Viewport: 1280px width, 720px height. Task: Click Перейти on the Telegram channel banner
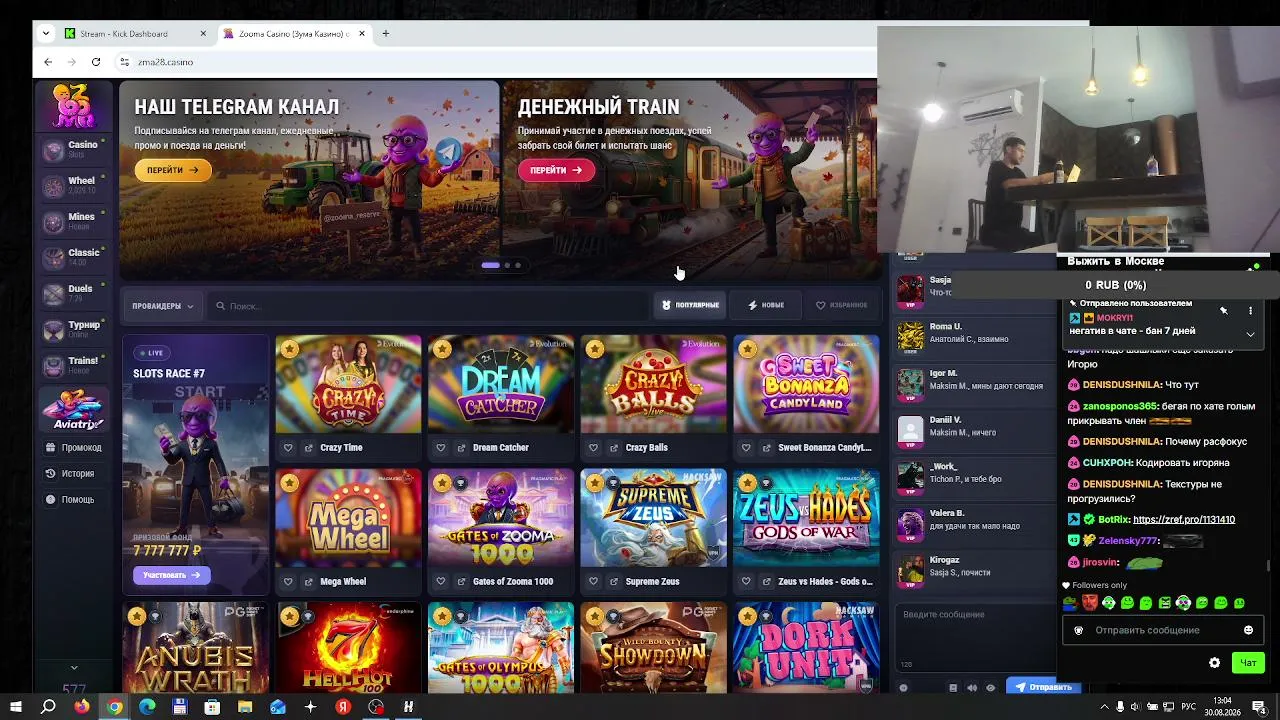tap(173, 170)
